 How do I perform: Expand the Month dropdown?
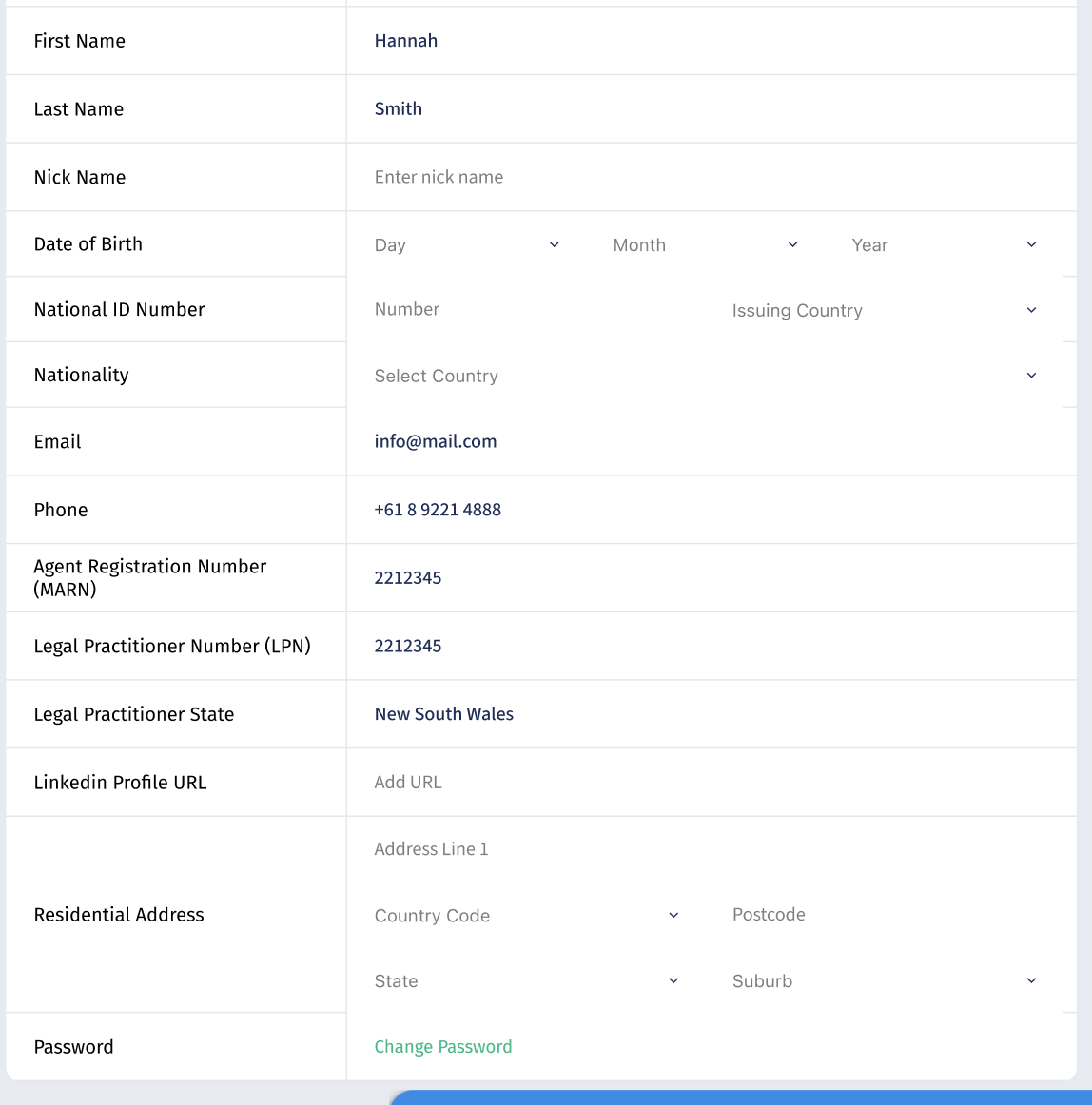click(705, 245)
